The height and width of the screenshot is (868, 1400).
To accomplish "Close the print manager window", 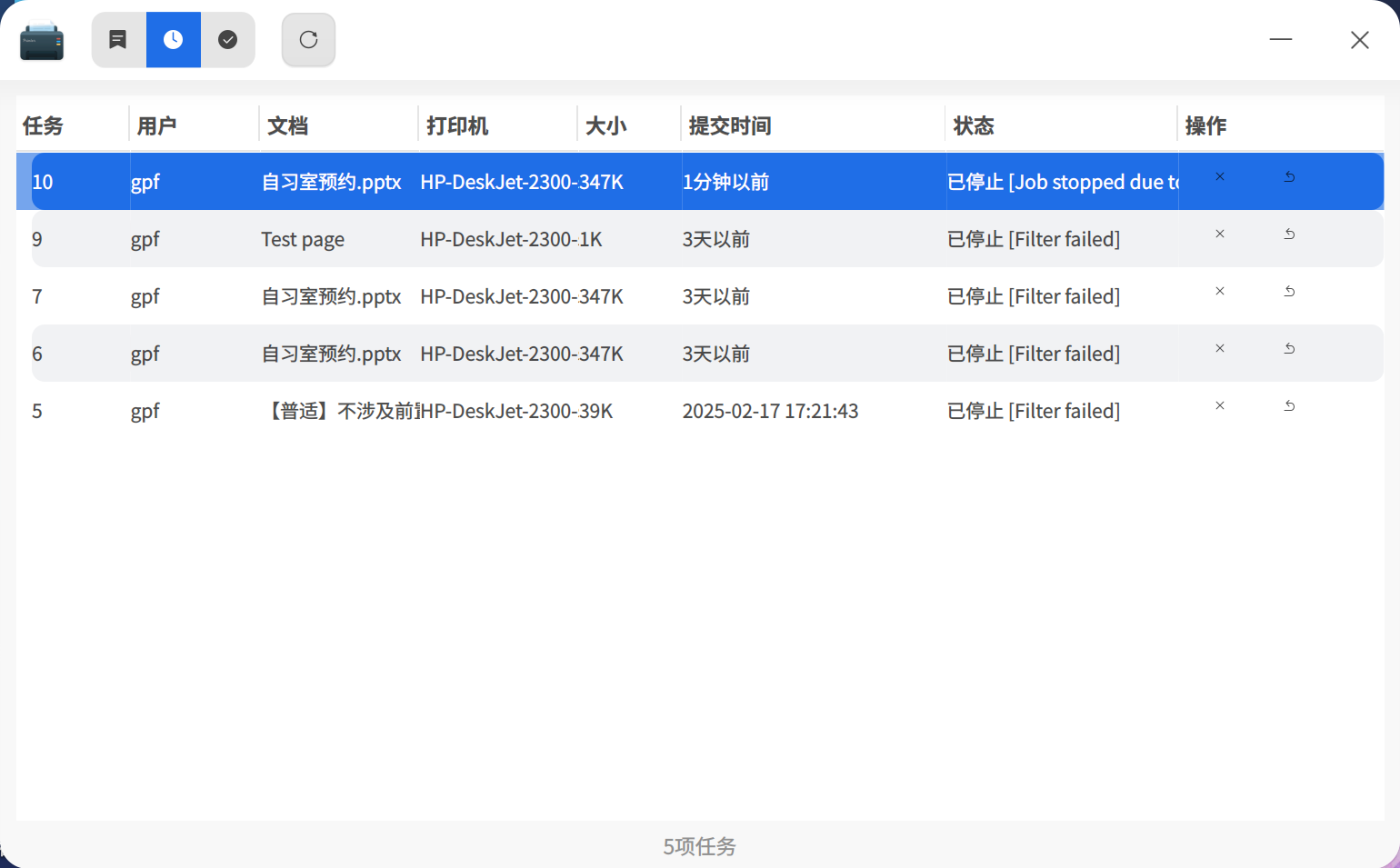I will click(x=1359, y=40).
